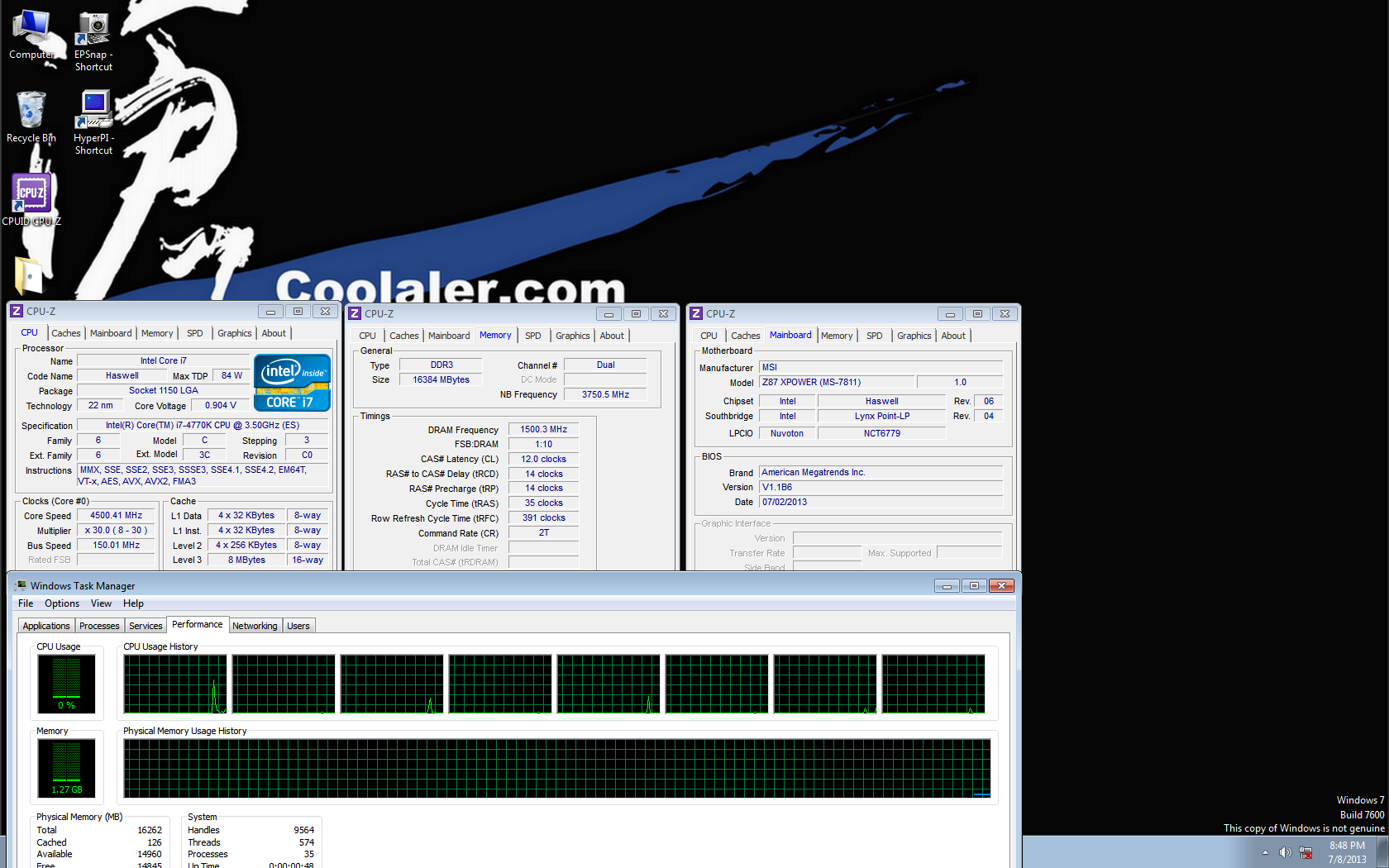Switch to Memory tab in left CPU-Z window
The width and height of the screenshot is (1389, 868).
pyautogui.click(x=157, y=334)
